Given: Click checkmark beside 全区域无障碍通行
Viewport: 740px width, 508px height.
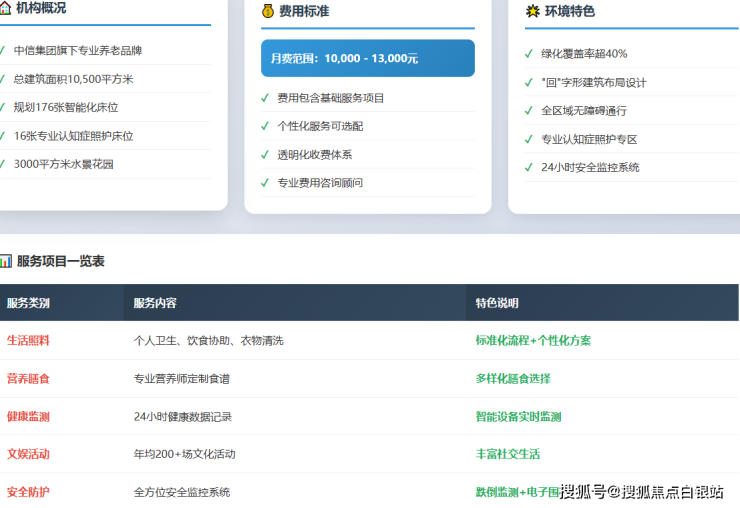Looking at the screenshot, I should pos(529,111).
